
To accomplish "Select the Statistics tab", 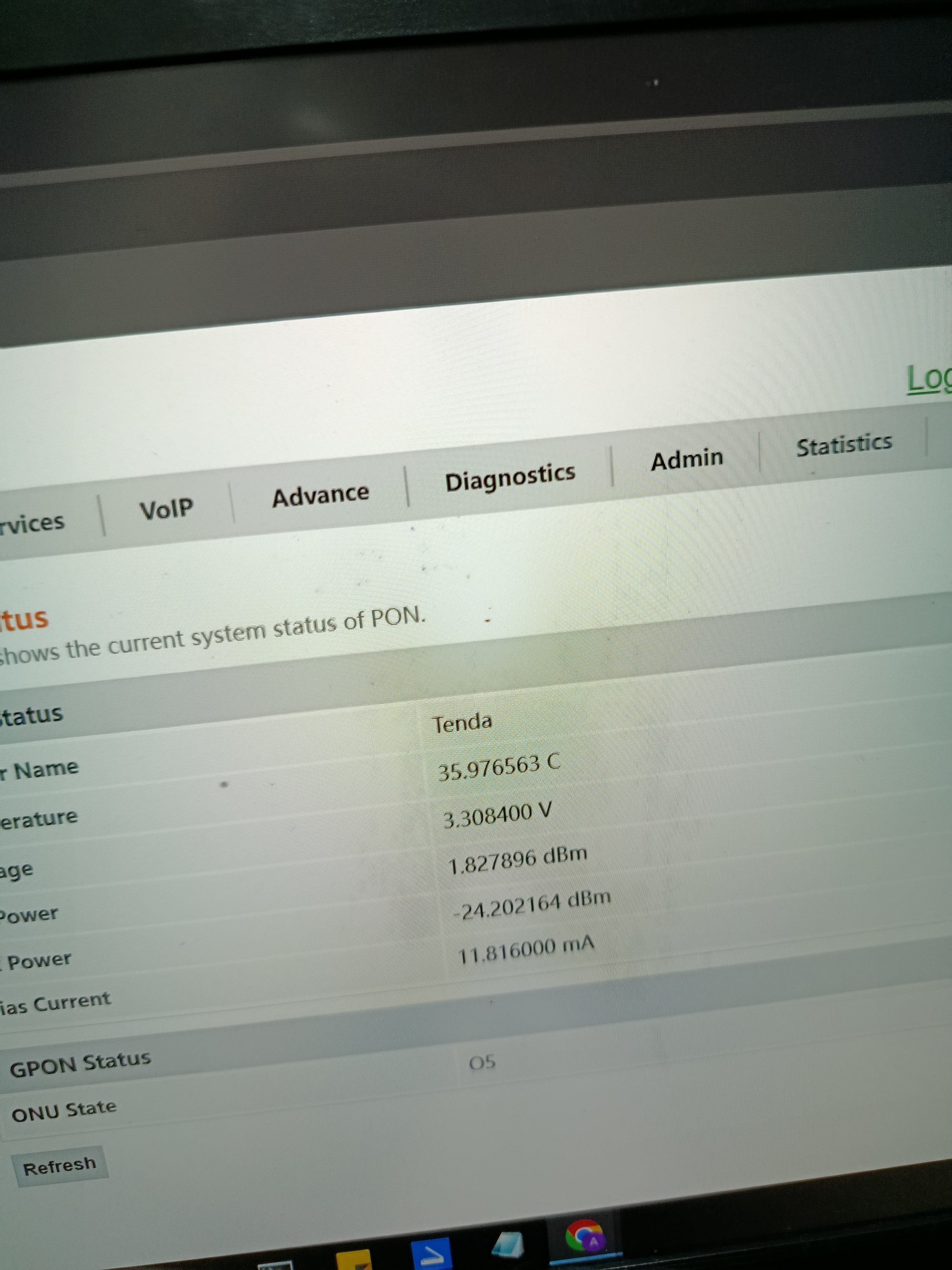I will [x=843, y=444].
